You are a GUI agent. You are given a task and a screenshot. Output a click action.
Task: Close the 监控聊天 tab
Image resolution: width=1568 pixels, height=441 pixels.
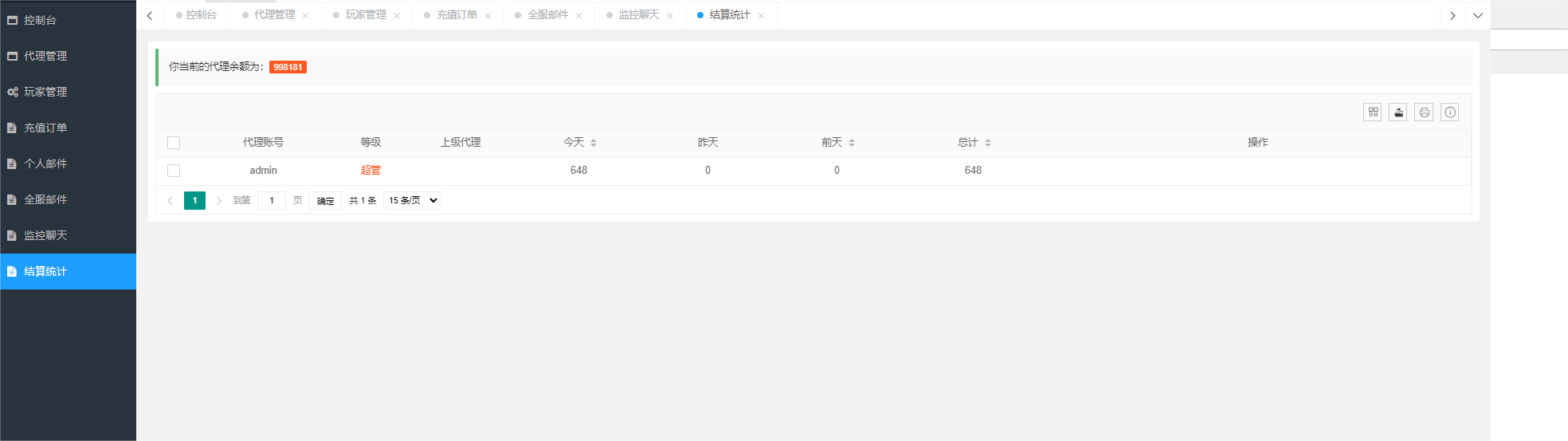click(670, 16)
